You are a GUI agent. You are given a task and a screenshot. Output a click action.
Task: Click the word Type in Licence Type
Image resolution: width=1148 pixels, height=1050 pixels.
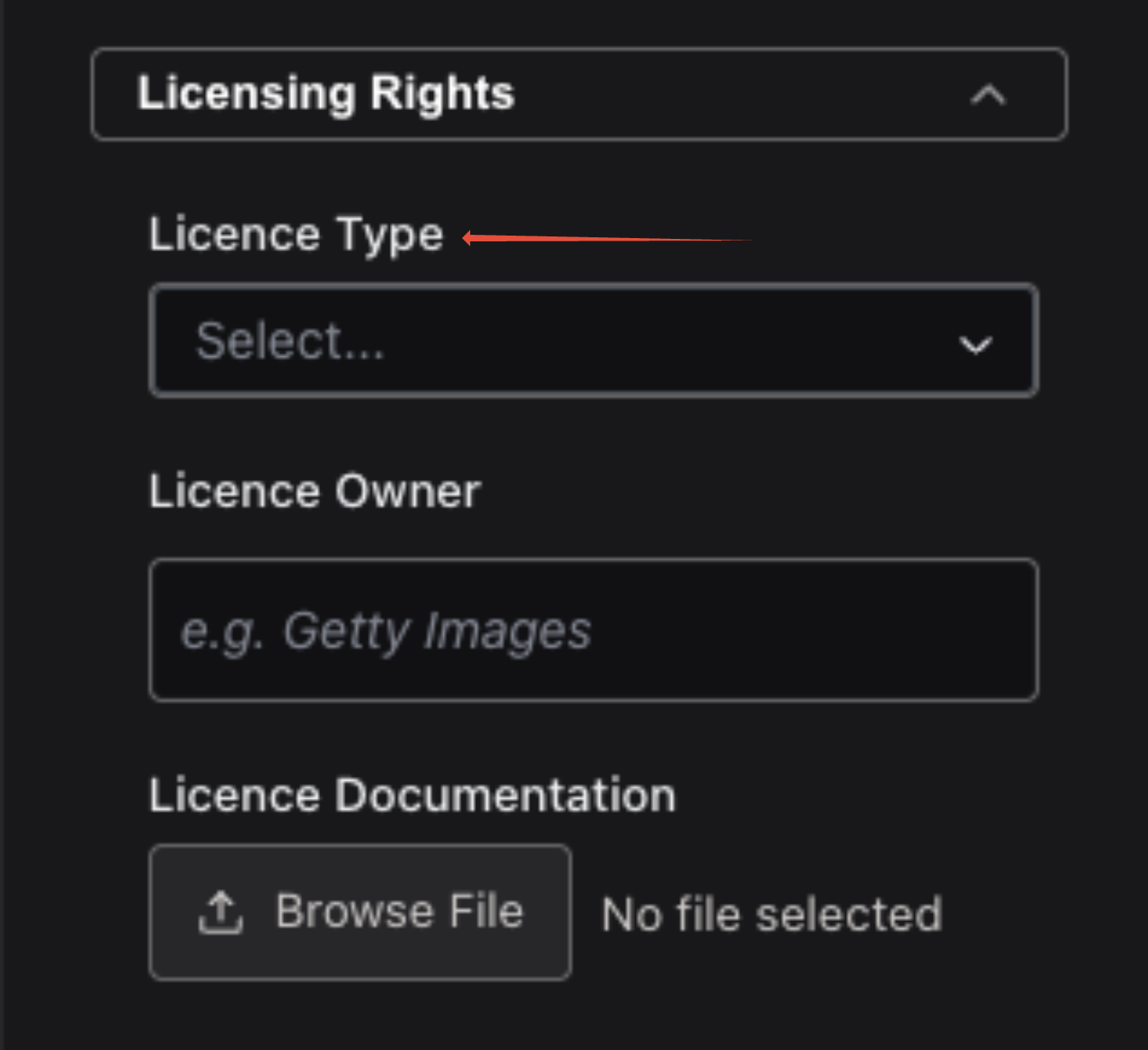[390, 236]
